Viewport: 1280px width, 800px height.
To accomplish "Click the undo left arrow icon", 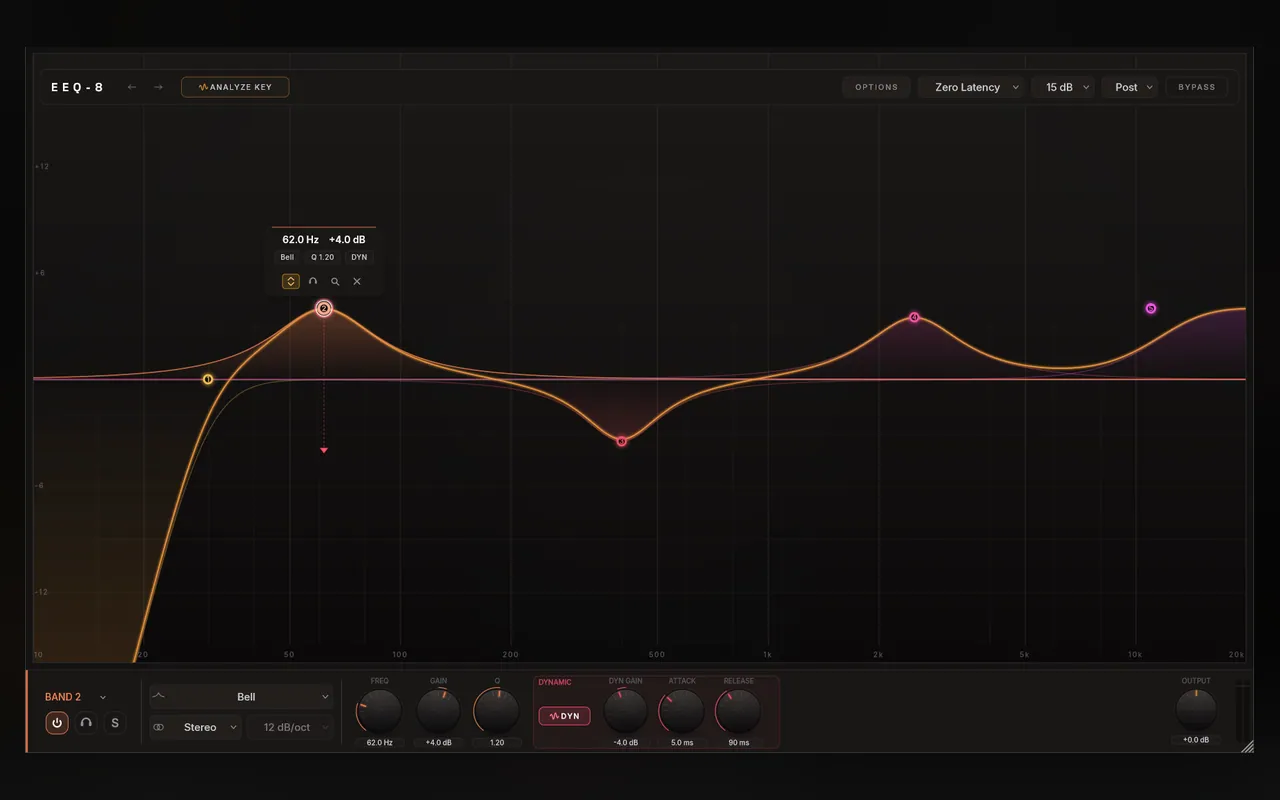I will click(132, 87).
